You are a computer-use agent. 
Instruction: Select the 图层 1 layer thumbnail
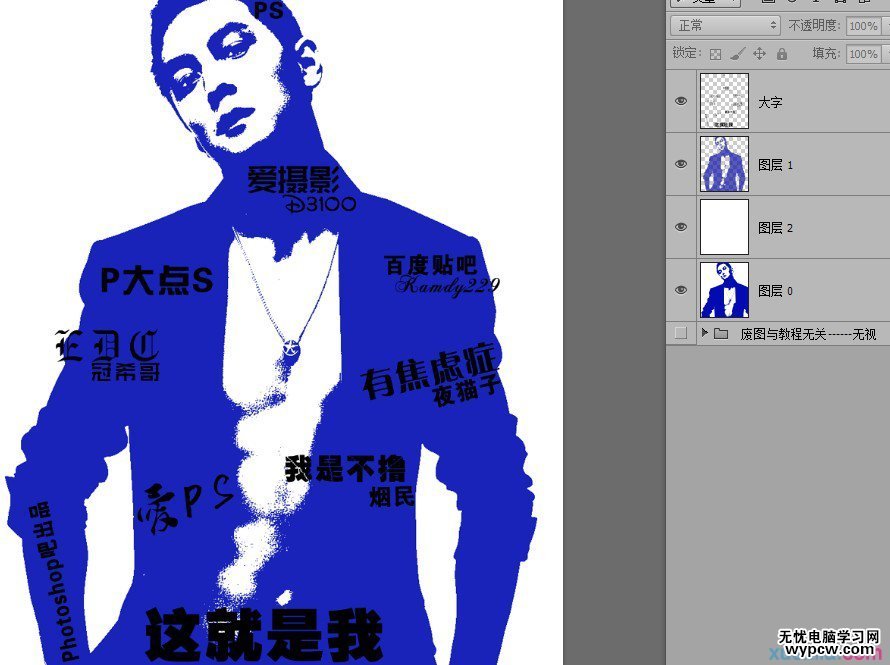click(x=724, y=164)
